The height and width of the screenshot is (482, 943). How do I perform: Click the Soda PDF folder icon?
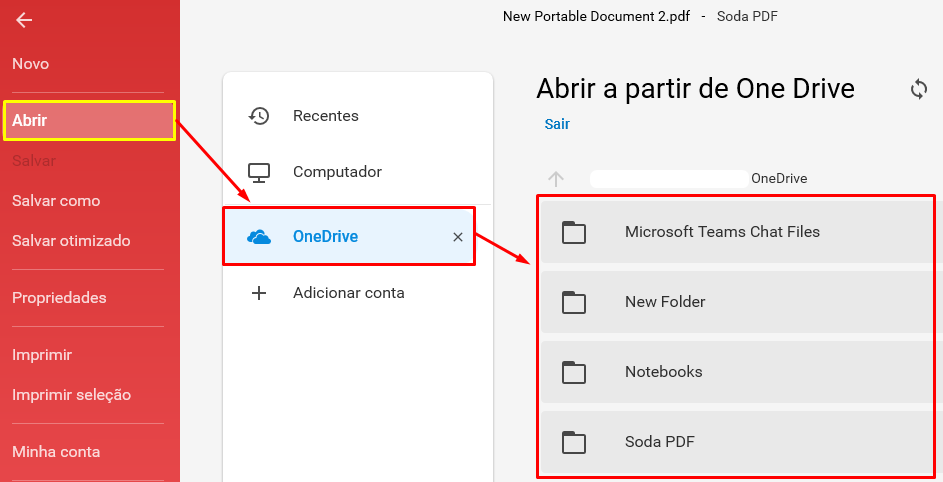pos(574,442)
